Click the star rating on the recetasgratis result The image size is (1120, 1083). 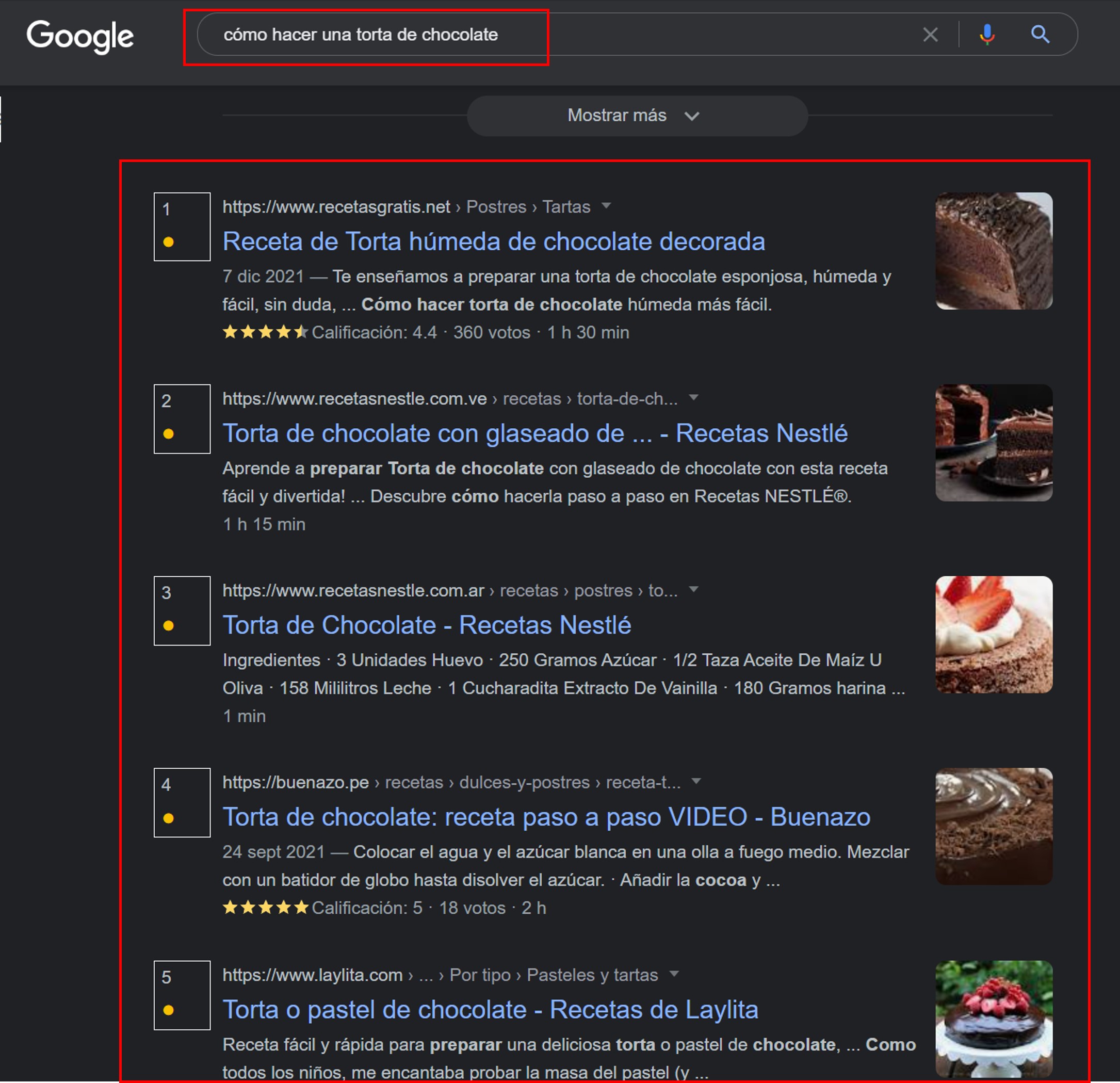tap(265, 332)
